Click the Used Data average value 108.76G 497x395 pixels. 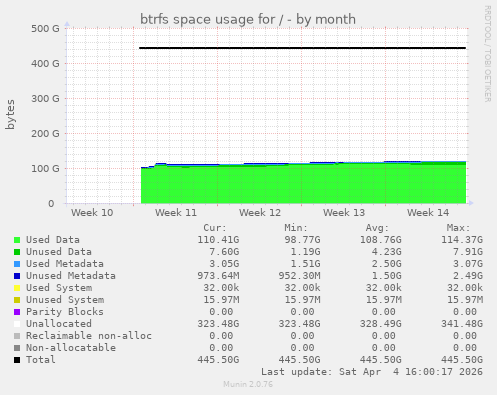coord(381,240)
